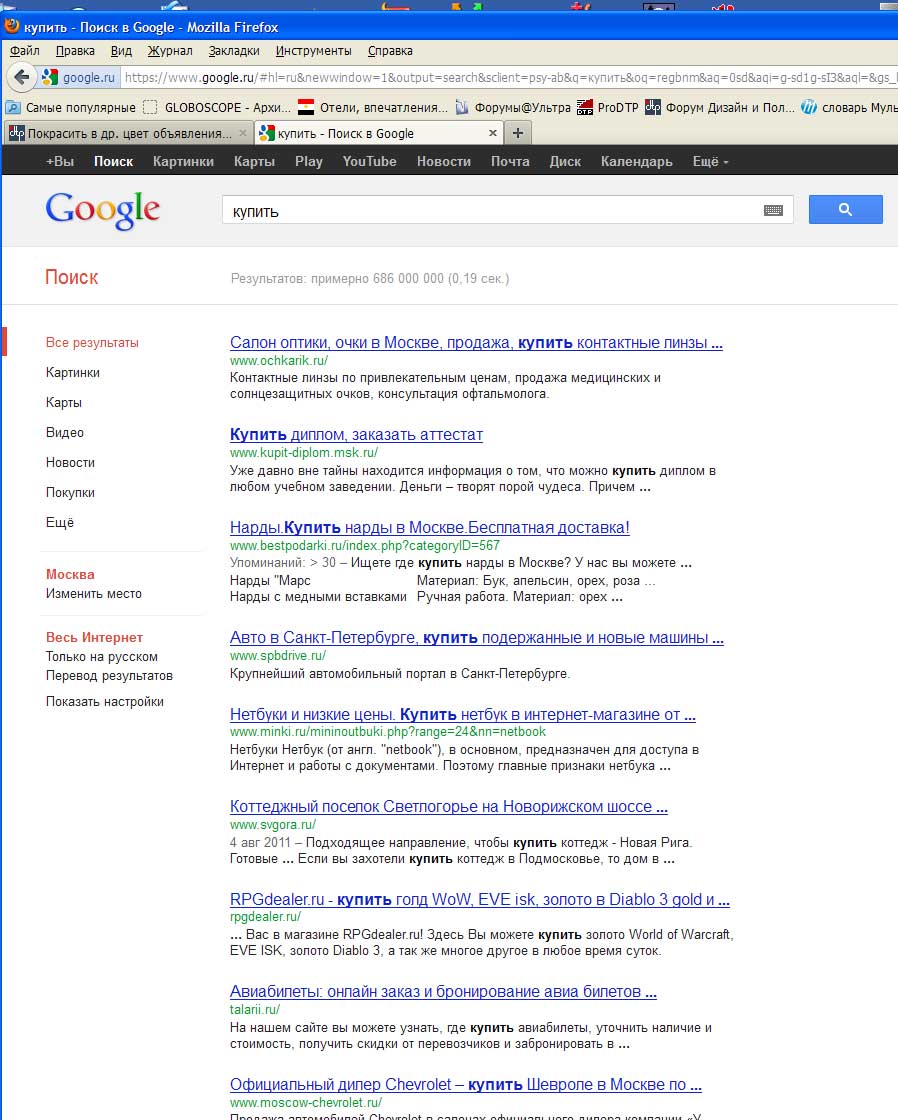Screen dimensions: 898x1120
Task: Open Календарь in the black Google bar
Action: pos(637,161)
